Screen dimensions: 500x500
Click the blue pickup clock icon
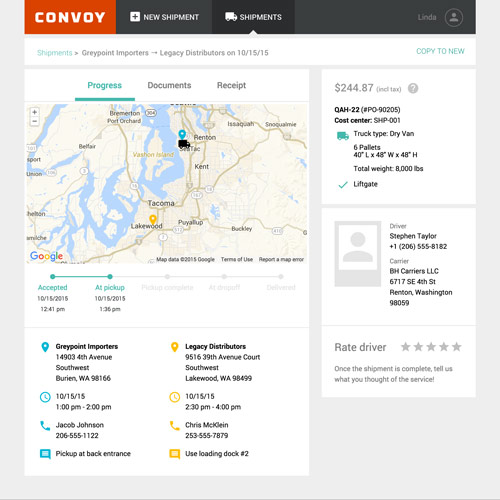coord(45,397)
